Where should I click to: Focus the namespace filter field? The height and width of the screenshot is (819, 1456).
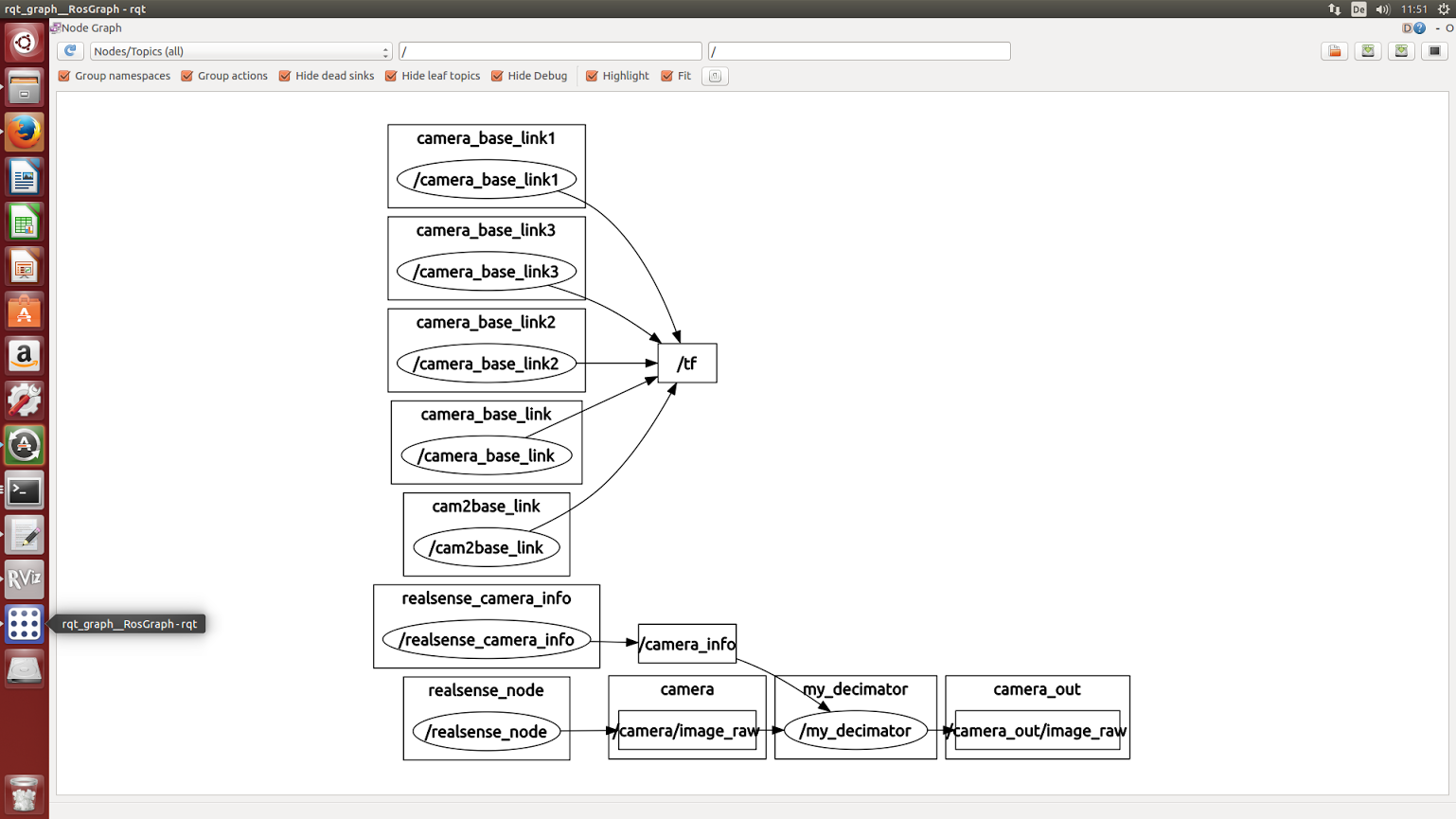[x=550, y=51]
